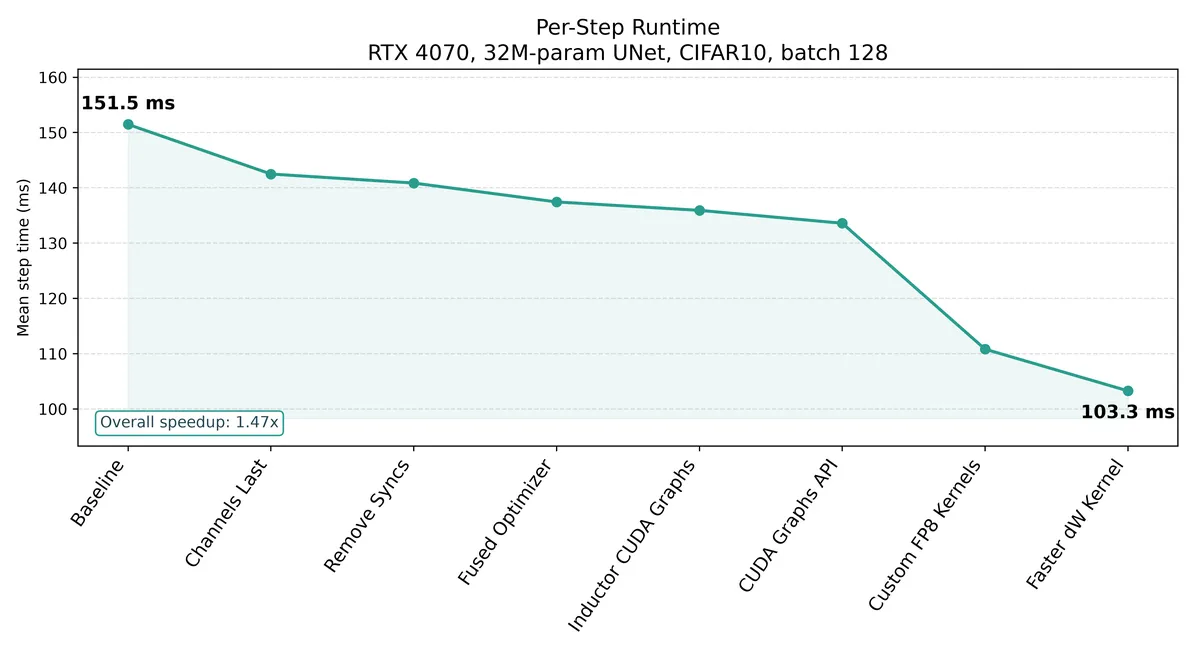Click the 'Overall speedup: 1.47x' box

tap(189, 422)
